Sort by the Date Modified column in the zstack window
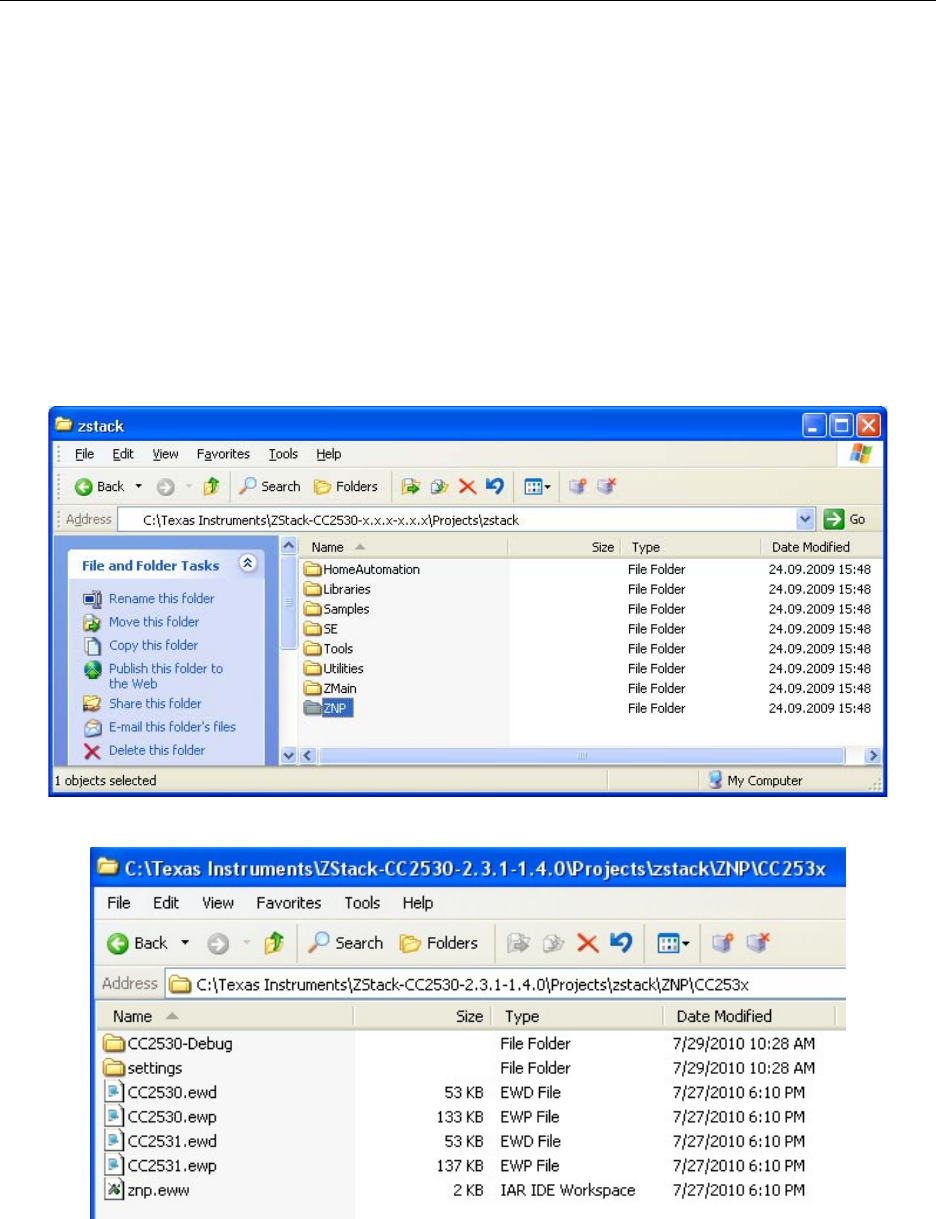 [811, 547]
